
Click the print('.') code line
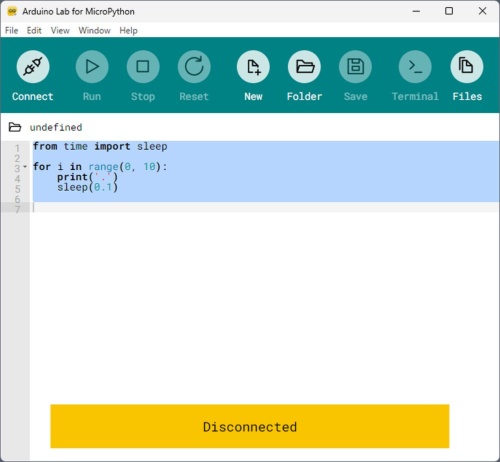coord(87,177)
